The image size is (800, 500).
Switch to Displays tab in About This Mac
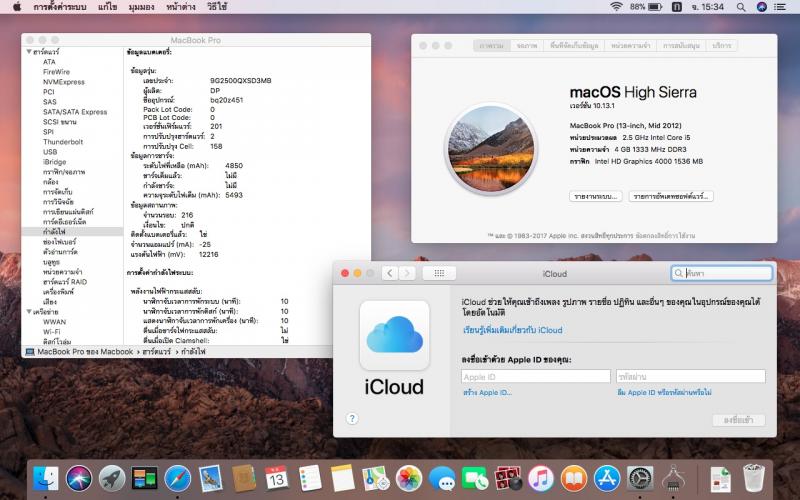(527, 45)
